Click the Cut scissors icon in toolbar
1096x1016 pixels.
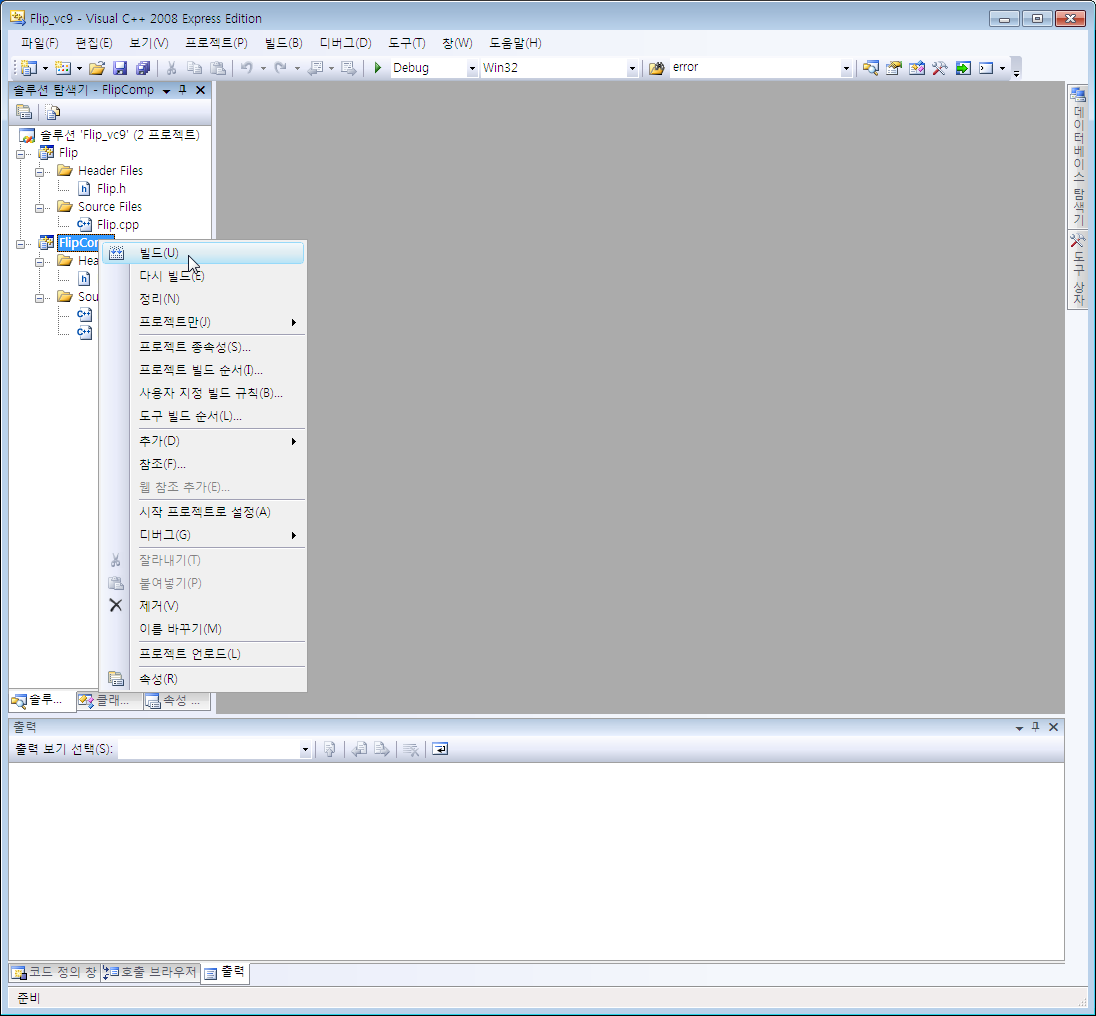click(x=171, y=68)
